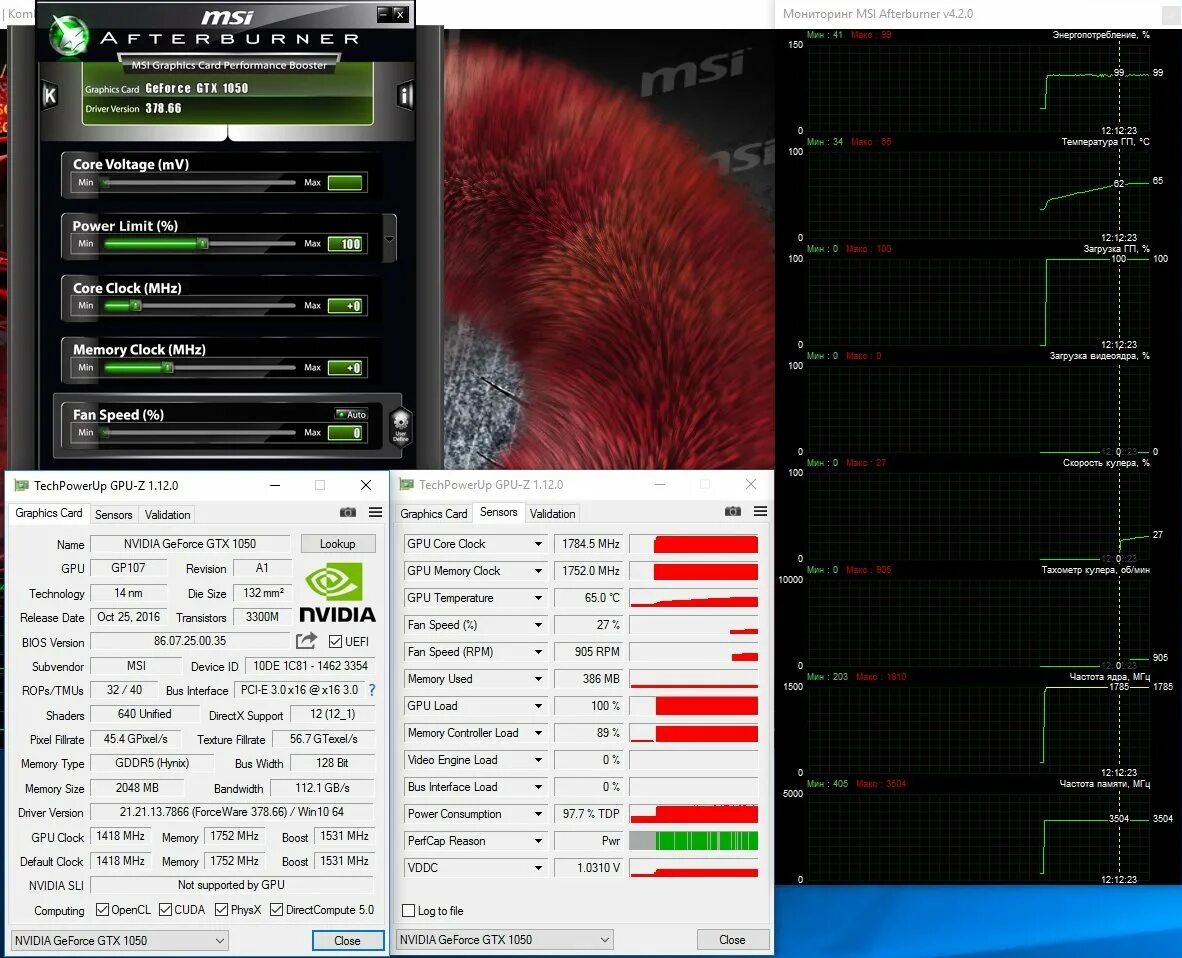Click GPU-Z icon in left window title
The image size is (1182, 958).
point(22,485)
